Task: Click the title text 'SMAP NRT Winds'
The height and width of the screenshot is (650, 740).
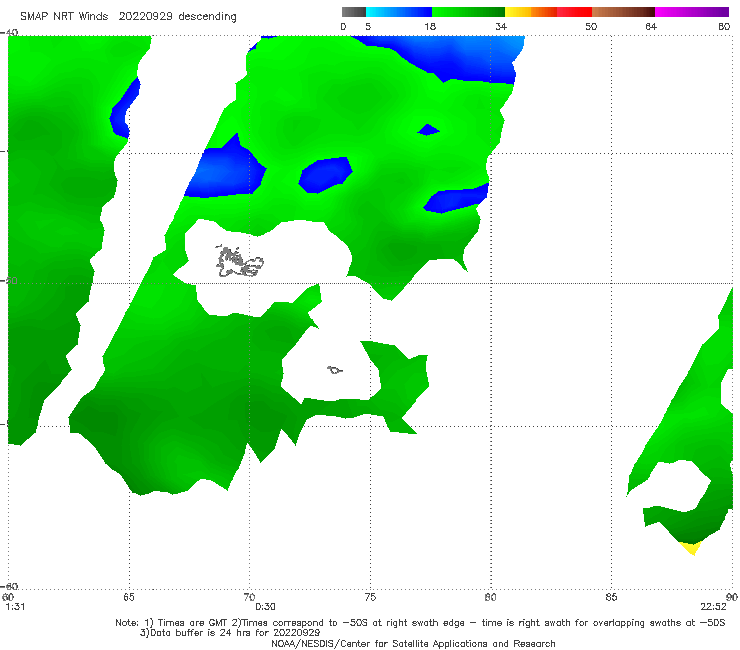Action: [64, 16]
